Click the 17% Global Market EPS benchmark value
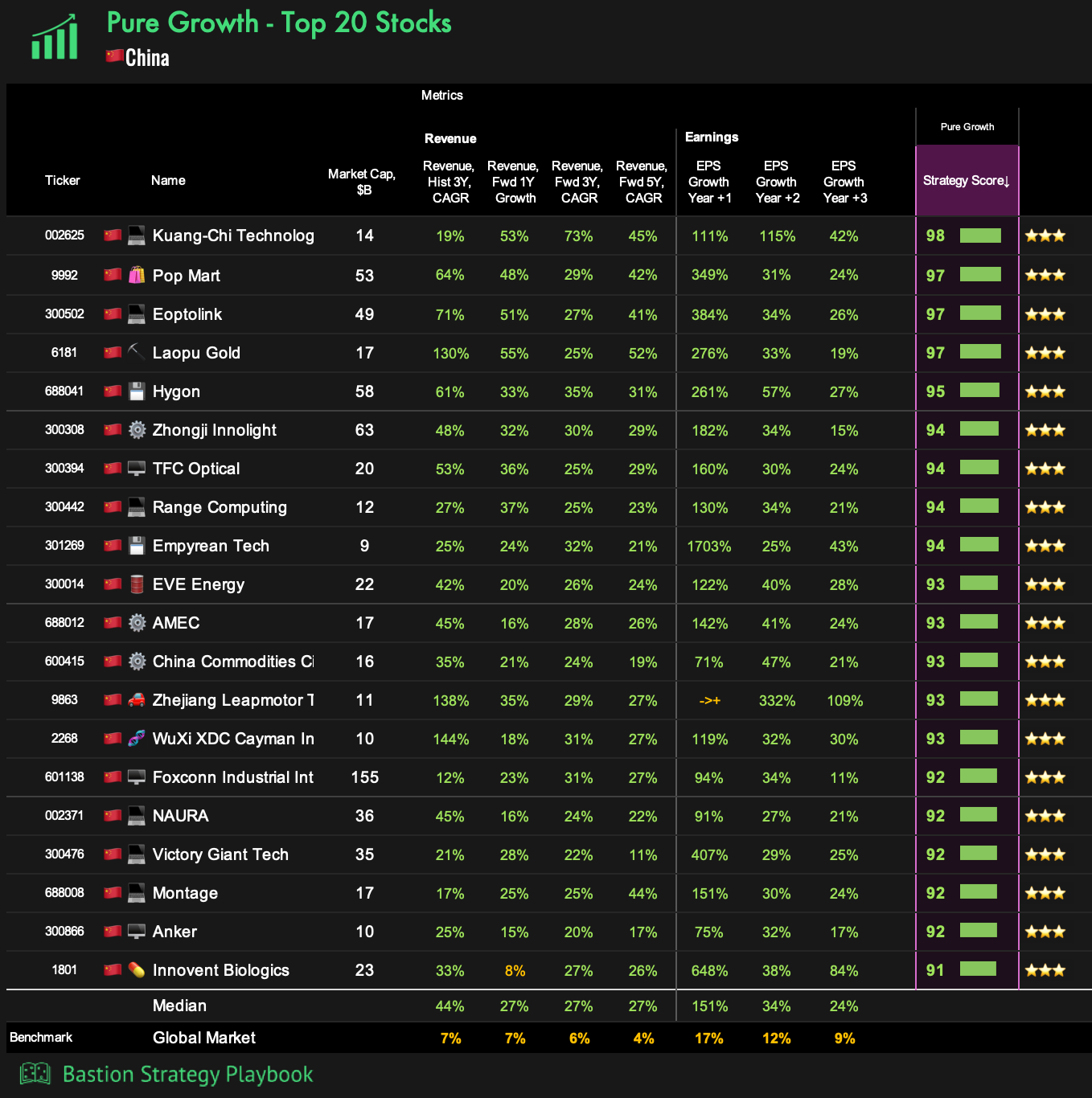 coord(709,1039)
